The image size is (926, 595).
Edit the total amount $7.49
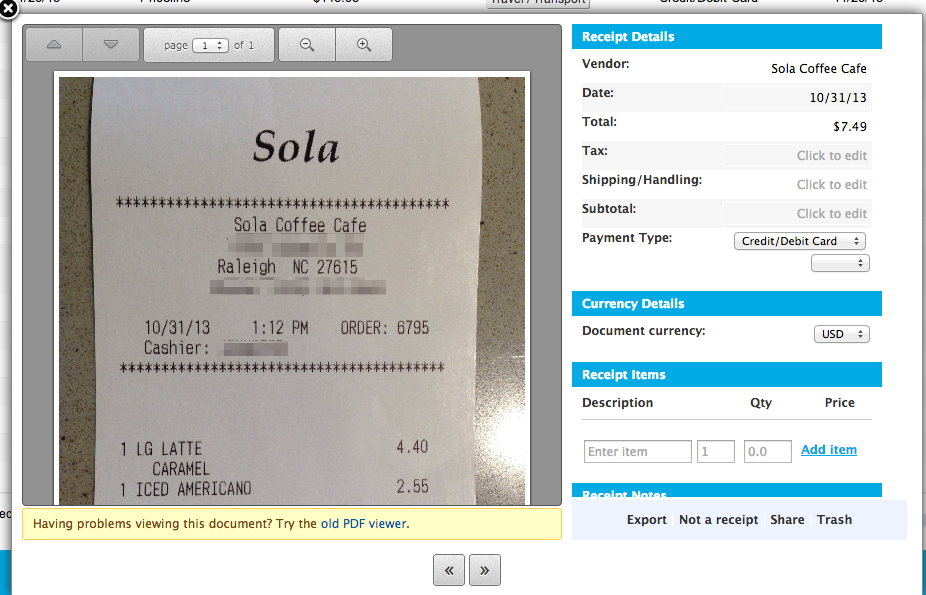click(x=850, y=126)
